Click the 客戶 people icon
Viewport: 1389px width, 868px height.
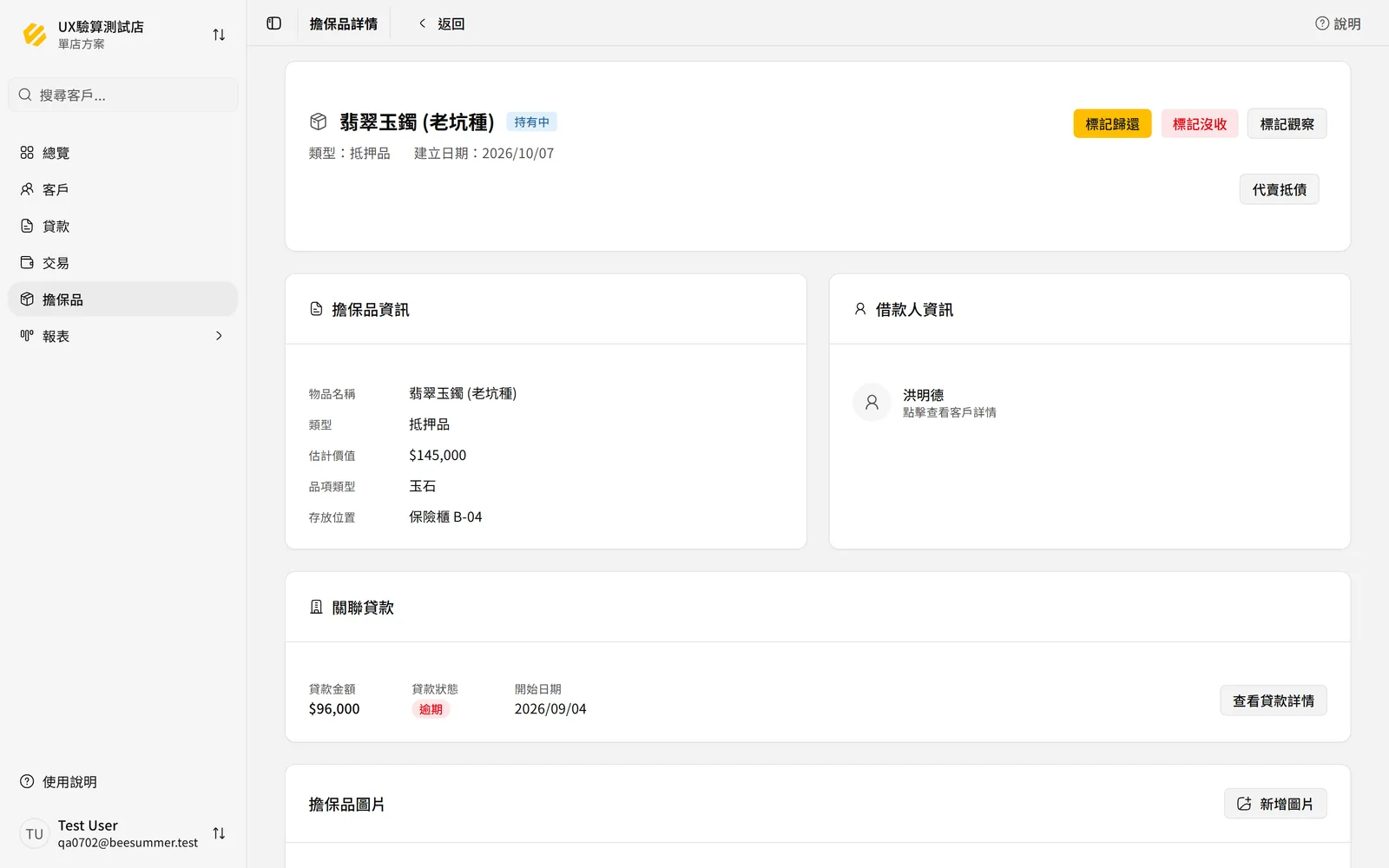click(27, 189)
